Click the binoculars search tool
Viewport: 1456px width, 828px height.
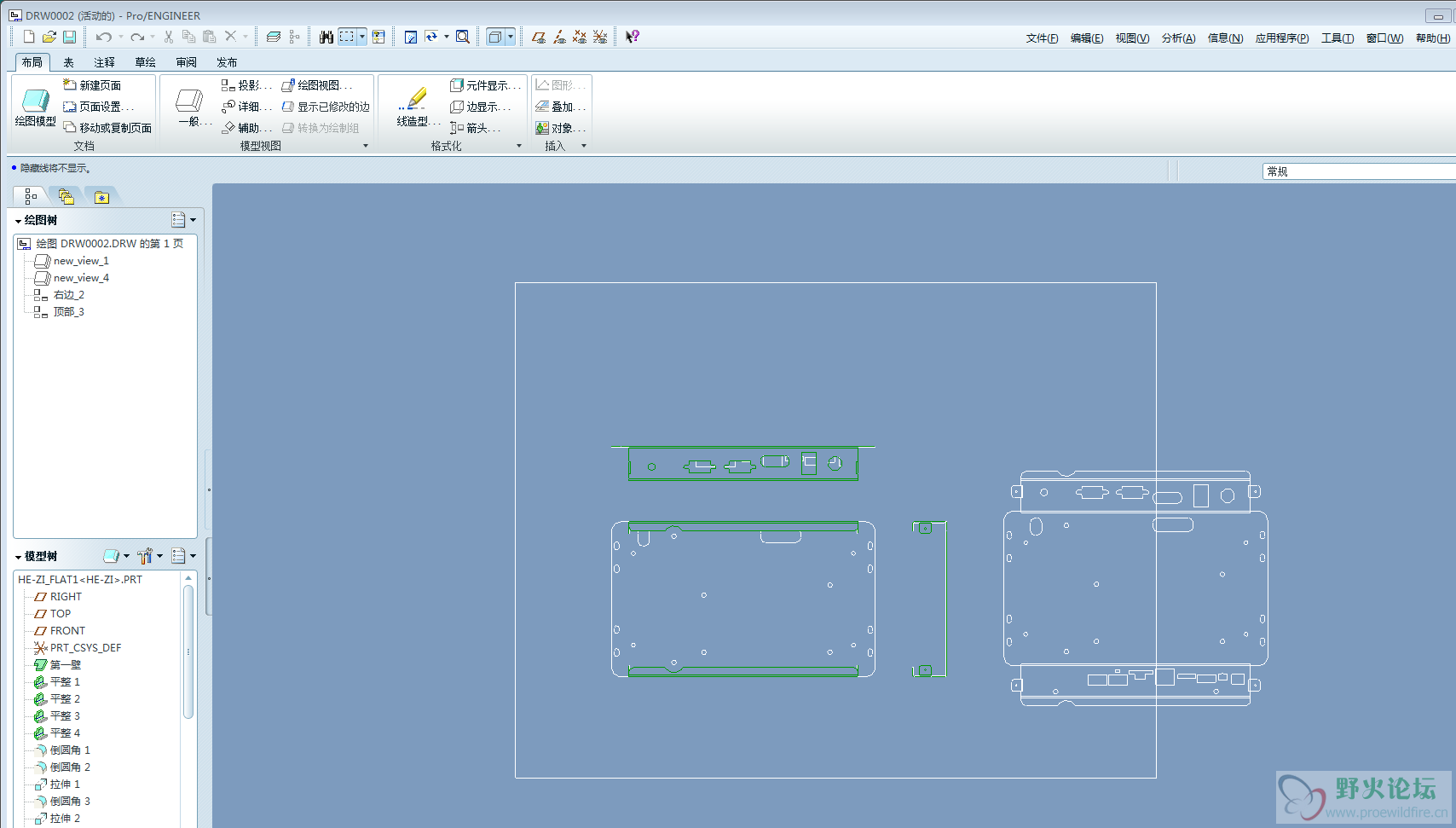click(326, 37)
